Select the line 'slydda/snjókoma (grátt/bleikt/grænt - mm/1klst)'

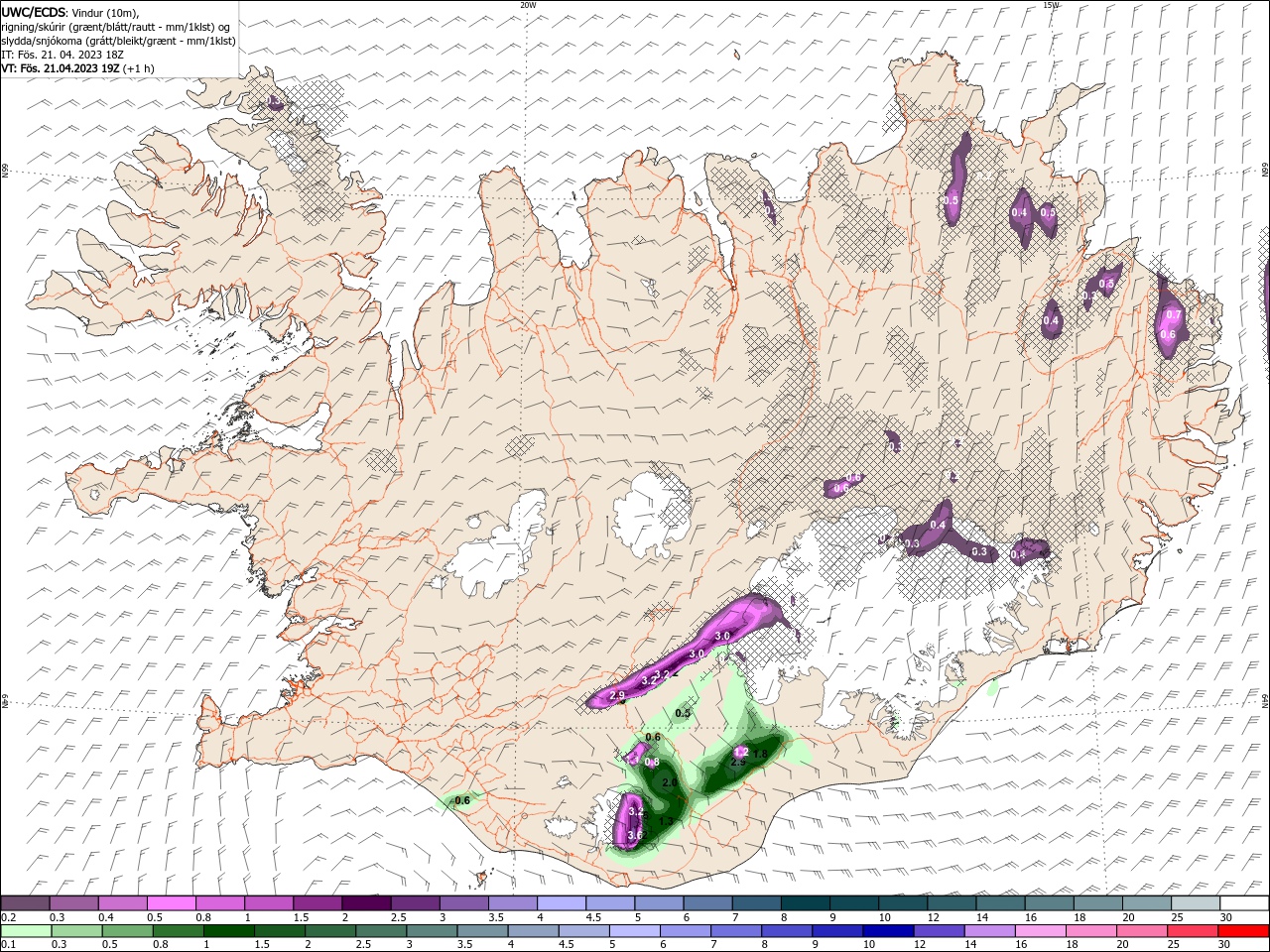coord(118,41)
